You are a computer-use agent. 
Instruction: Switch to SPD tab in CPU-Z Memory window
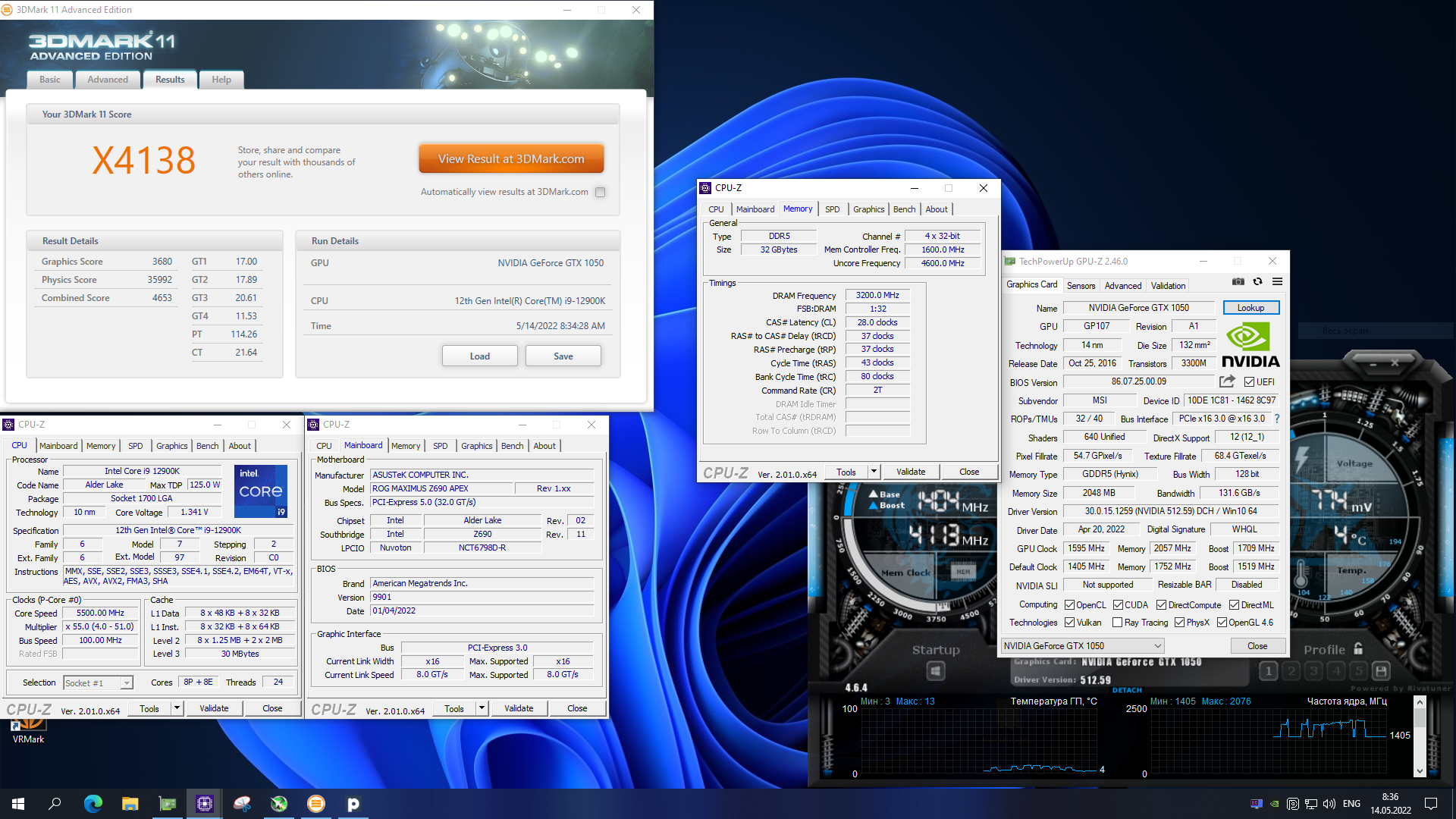click(832, 209)
